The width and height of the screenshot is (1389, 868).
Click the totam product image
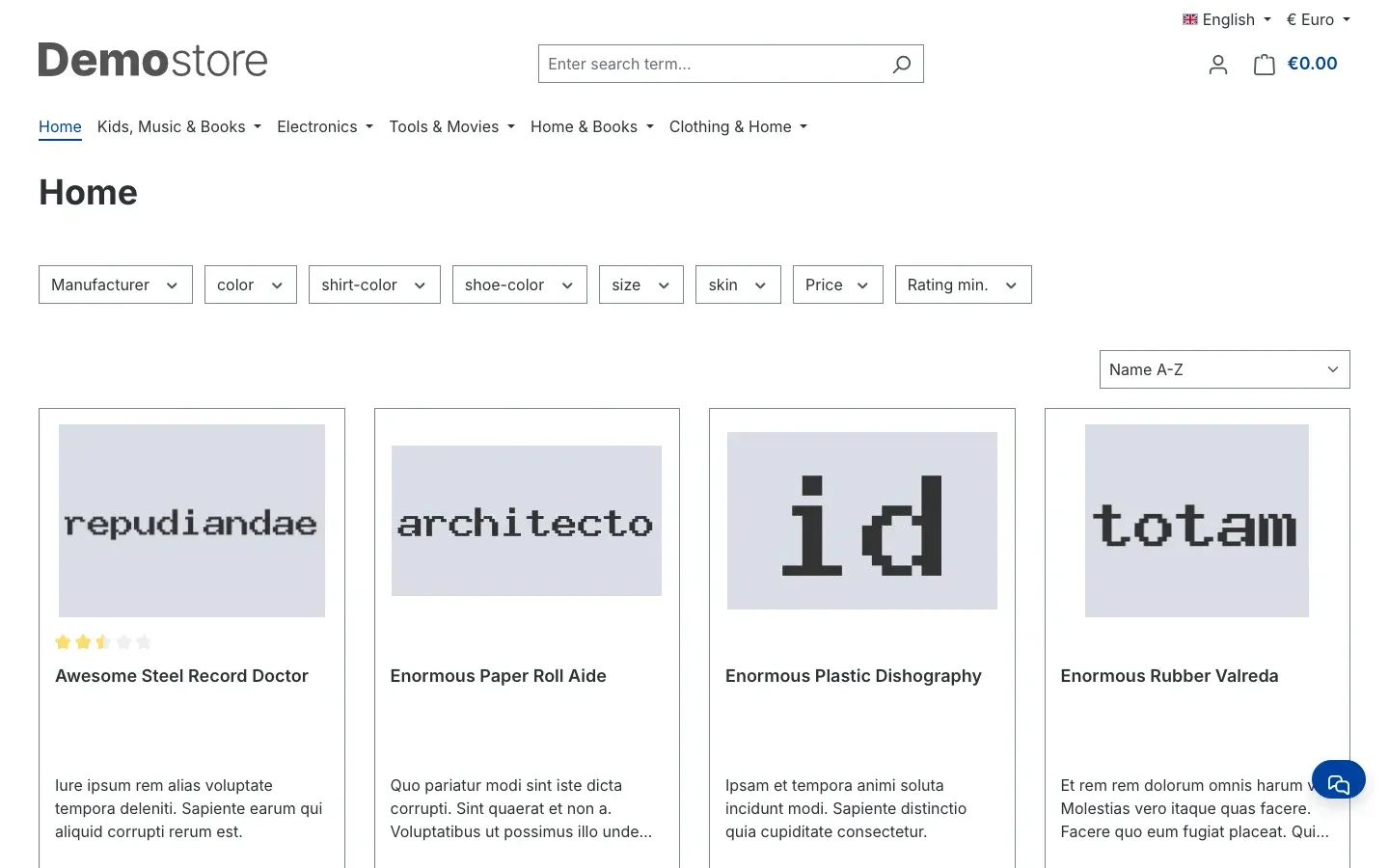(x=1197, y=521)
